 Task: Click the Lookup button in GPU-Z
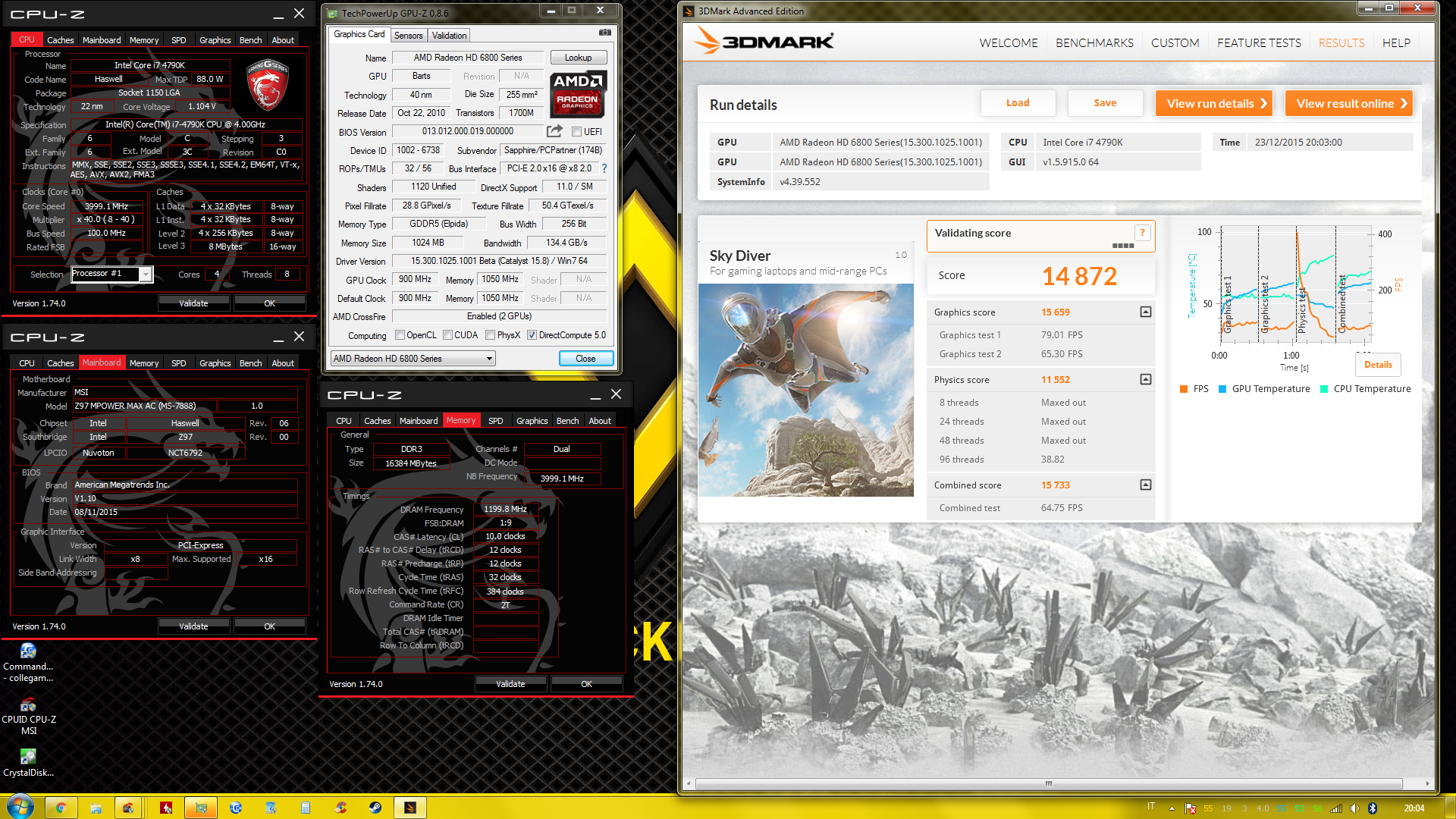tap(578, 58)
